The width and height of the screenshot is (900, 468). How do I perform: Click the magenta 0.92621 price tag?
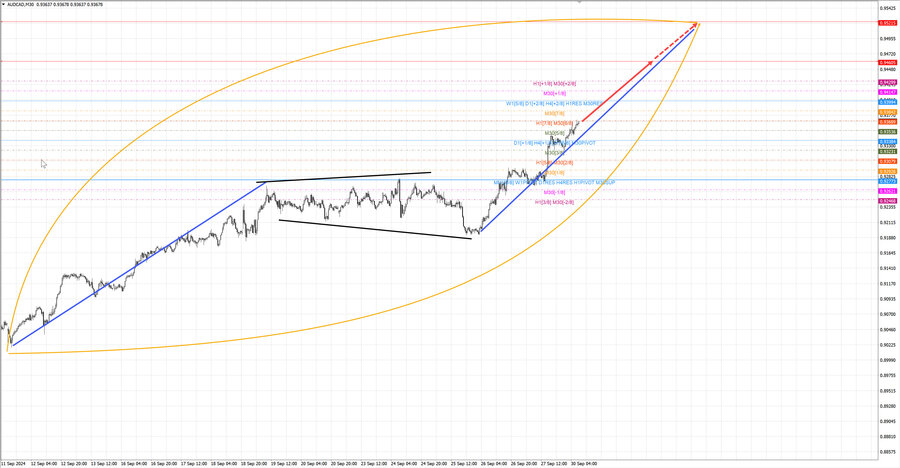[887, 191]
